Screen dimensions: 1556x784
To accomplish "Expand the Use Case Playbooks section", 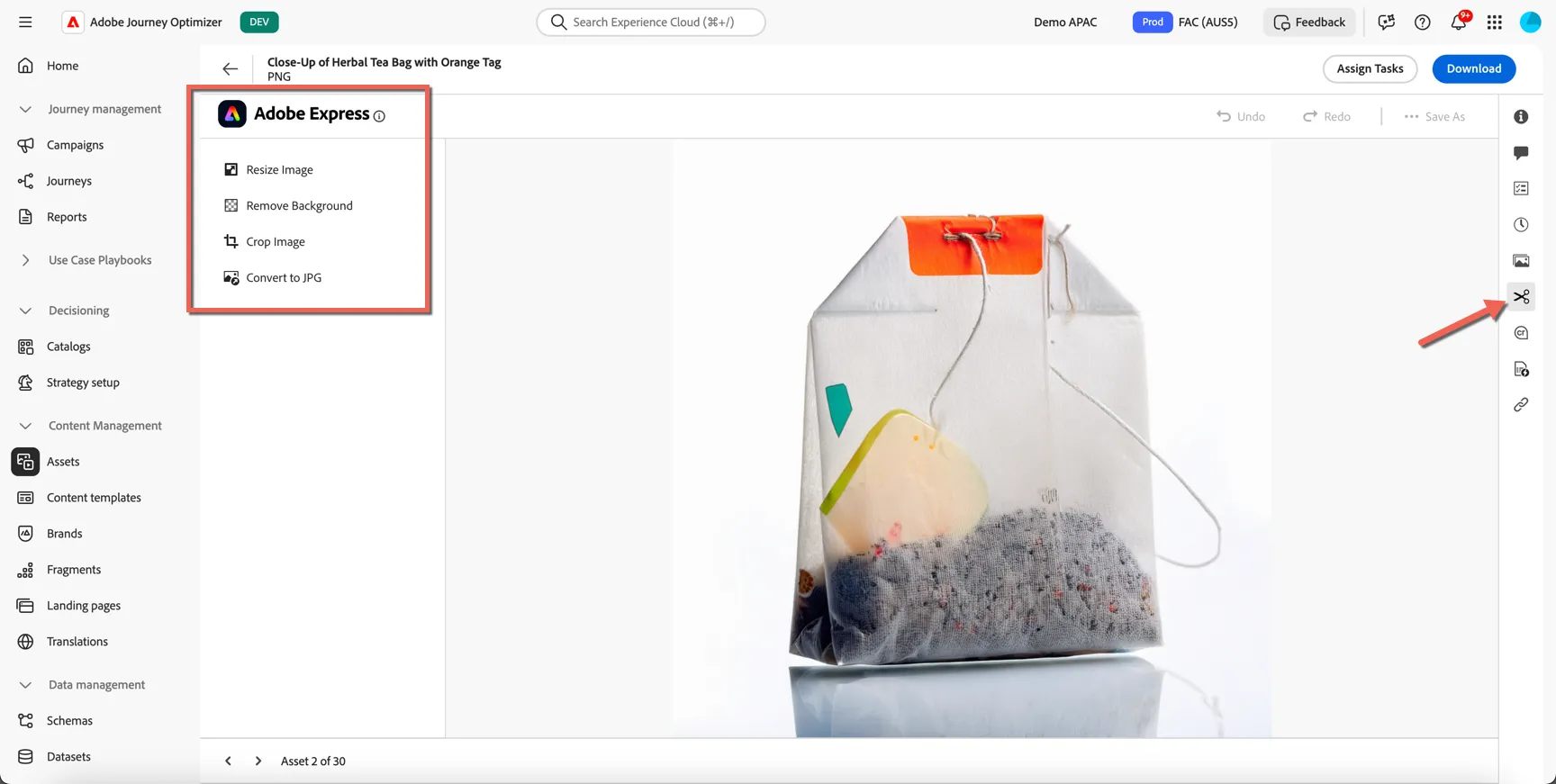I will click(x=25, y=260).
